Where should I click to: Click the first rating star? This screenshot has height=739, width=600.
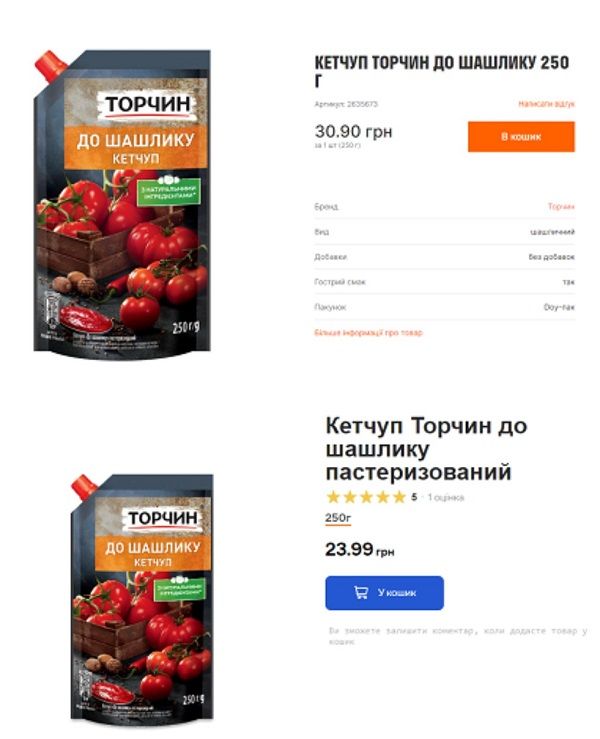[x=333, y=497]
